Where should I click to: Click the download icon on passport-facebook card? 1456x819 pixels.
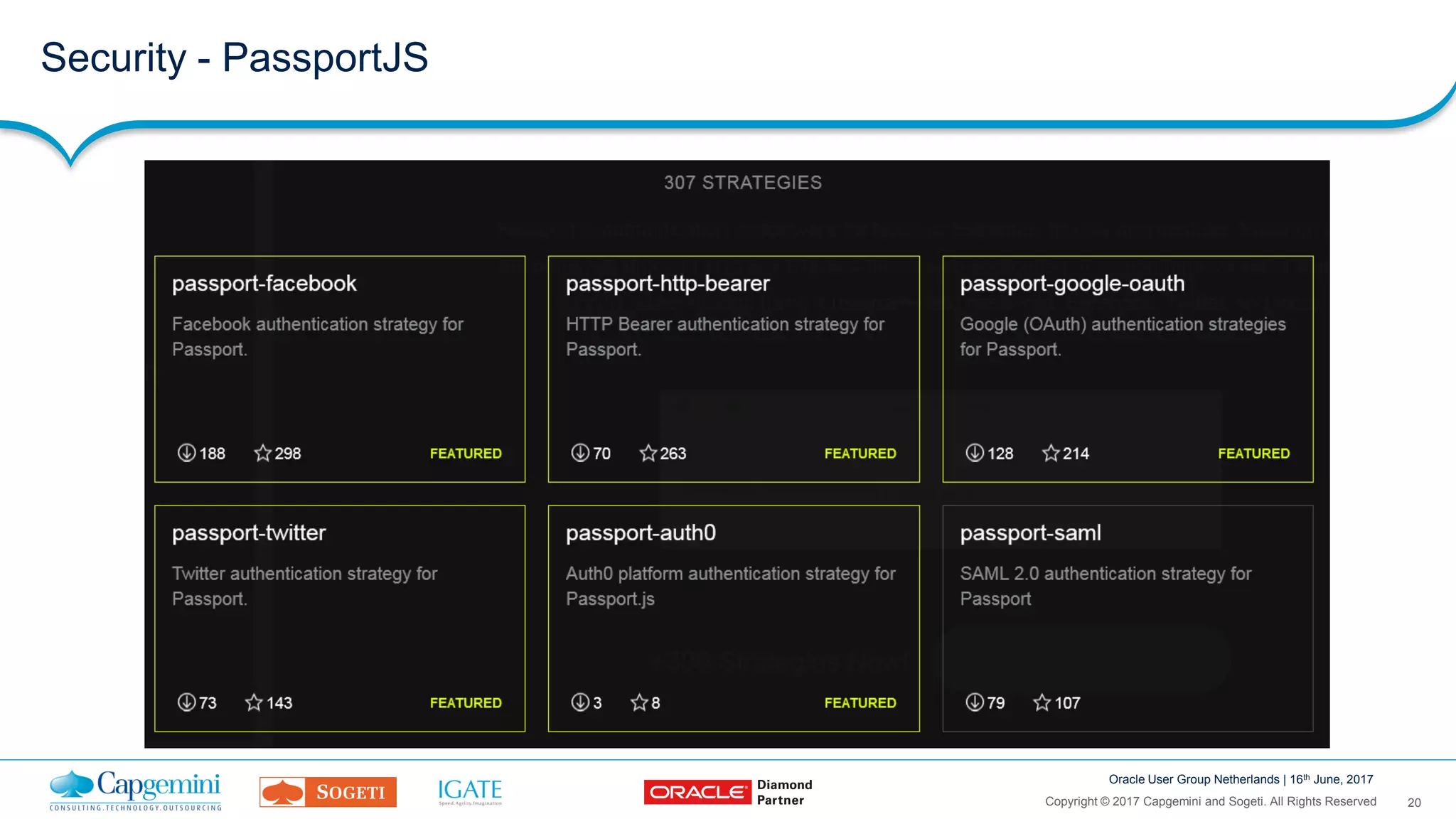(186, 453)
